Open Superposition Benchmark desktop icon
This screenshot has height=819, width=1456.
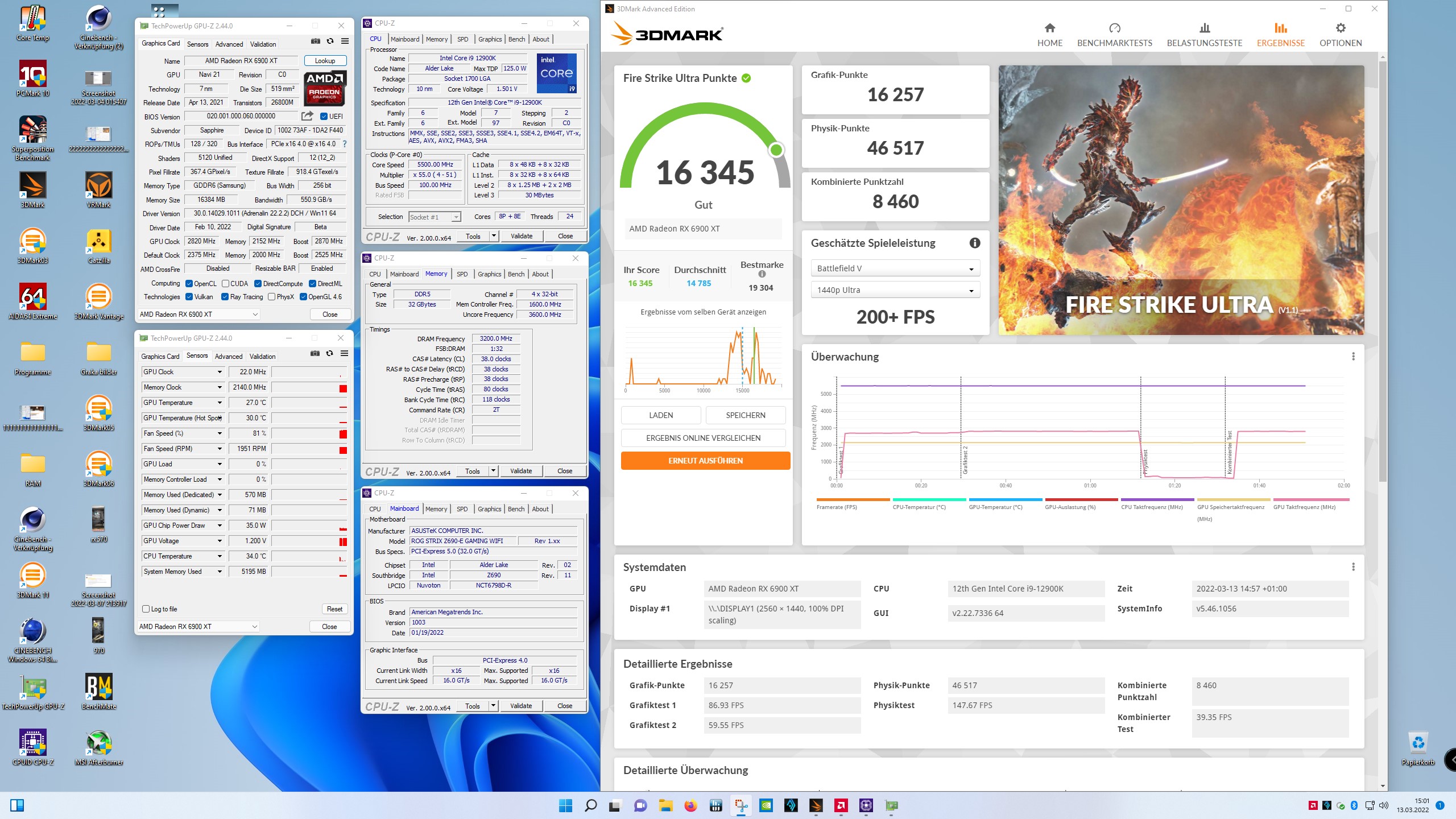[x=32, y=138]
